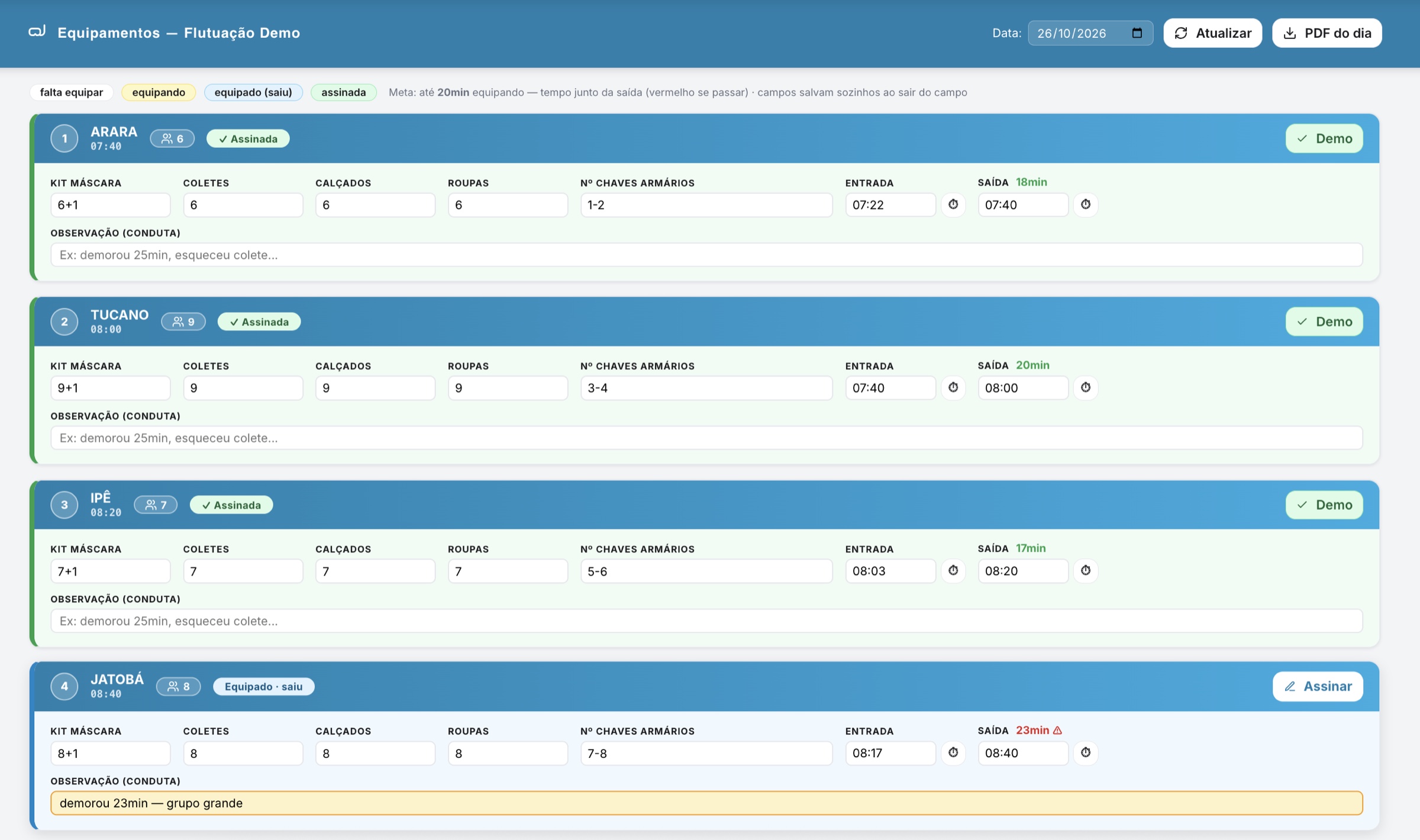
Task: Click the 'assinada' legend pill
Action: [344, 92]
